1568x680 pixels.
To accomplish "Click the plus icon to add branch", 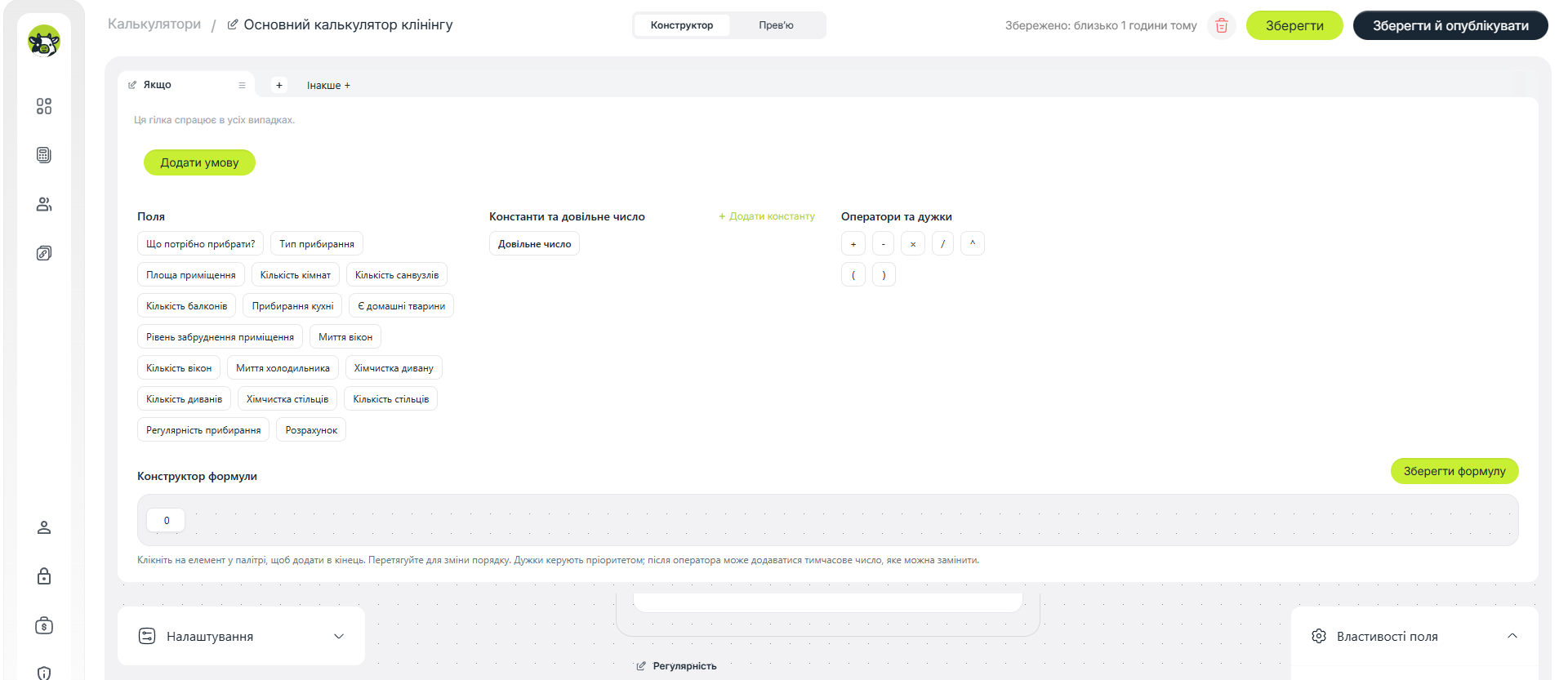I will 279,85.
